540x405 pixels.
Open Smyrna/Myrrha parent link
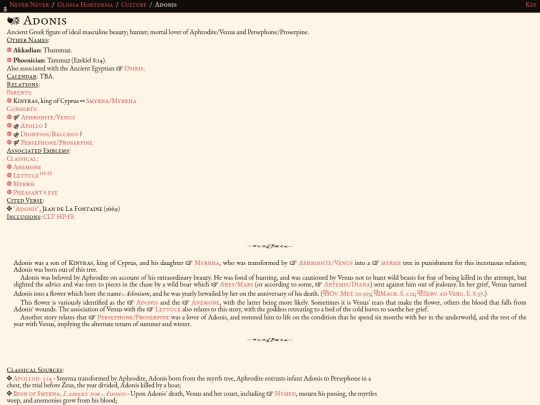pos(111,101)
